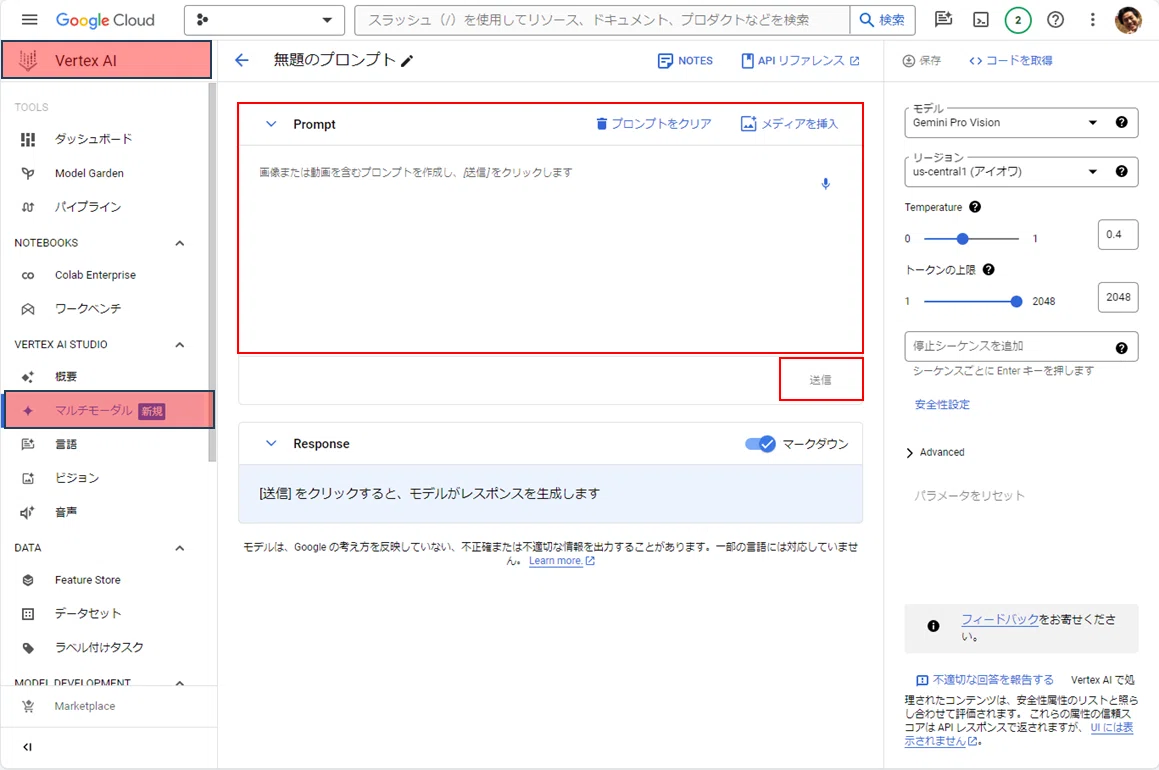Viewport: 1159px width, 770px height.
Task: Open the help question mark menu
Action: click(1056, 20)
